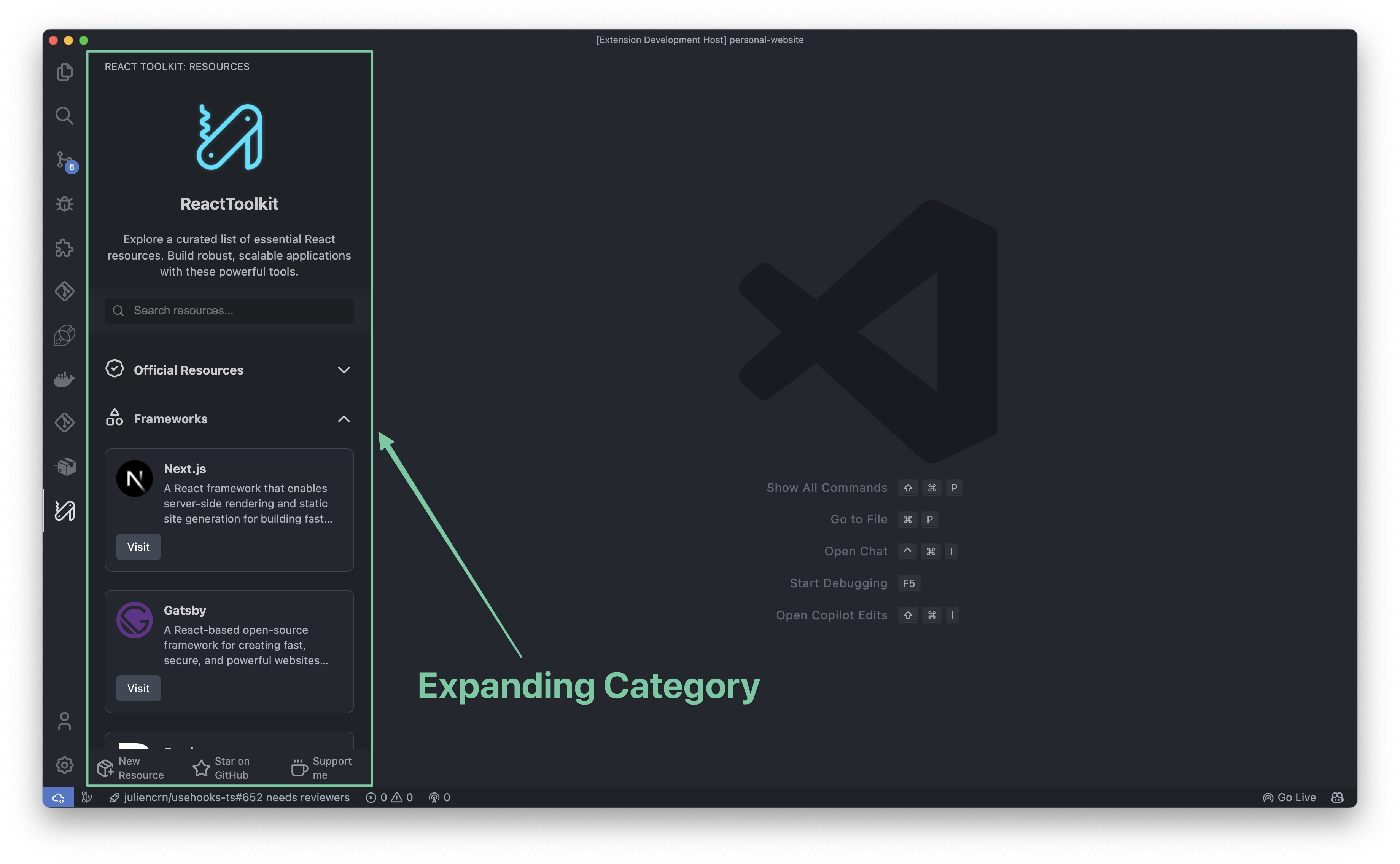Click Support me coffee button
1400x864 pixels.
[x=321, y=768]
